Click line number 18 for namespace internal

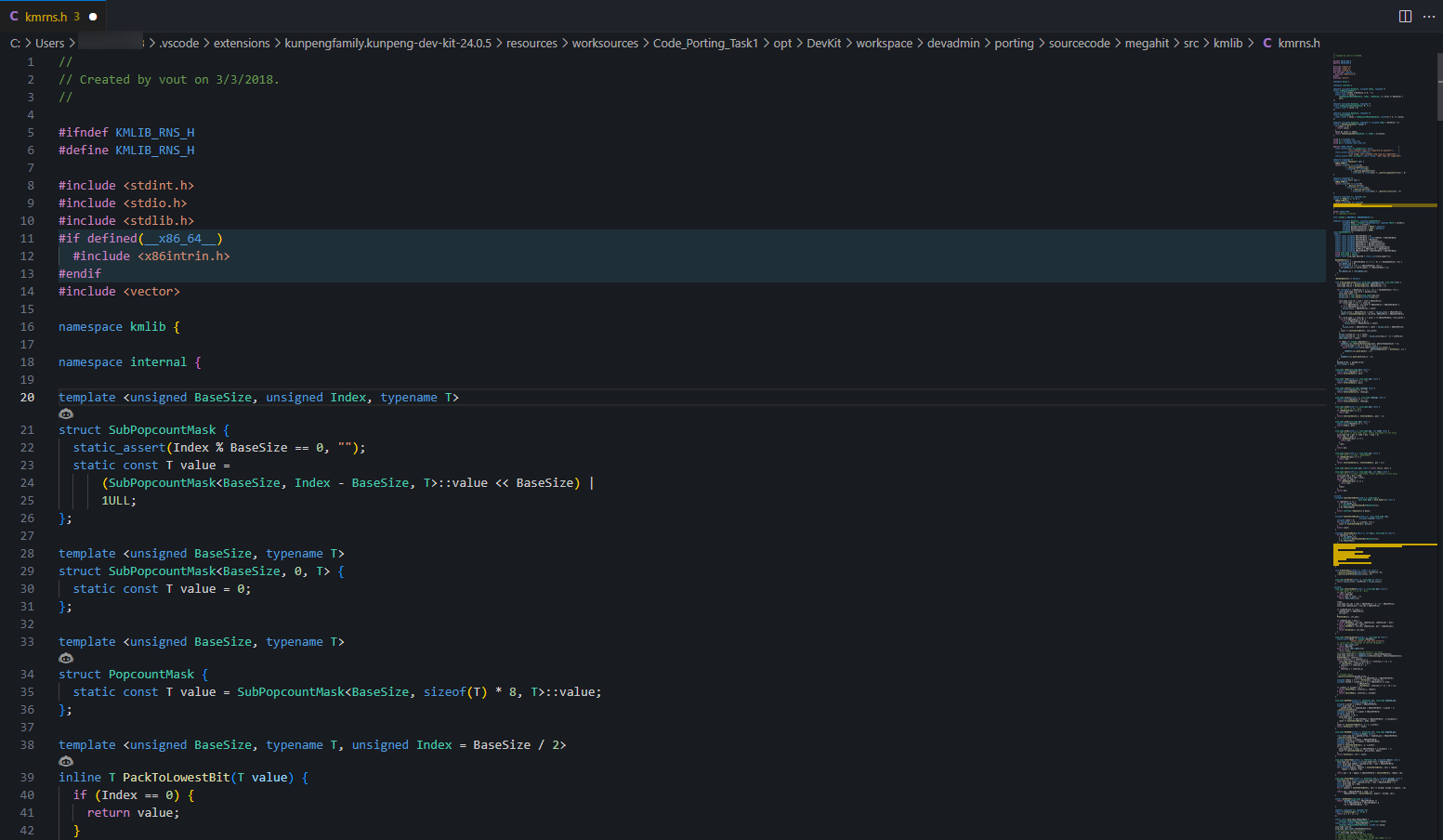point(27,361)
